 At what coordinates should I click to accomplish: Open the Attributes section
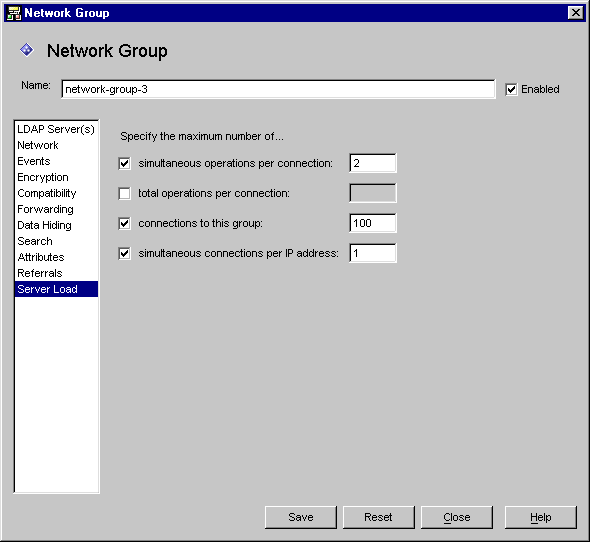click(56, 257)
